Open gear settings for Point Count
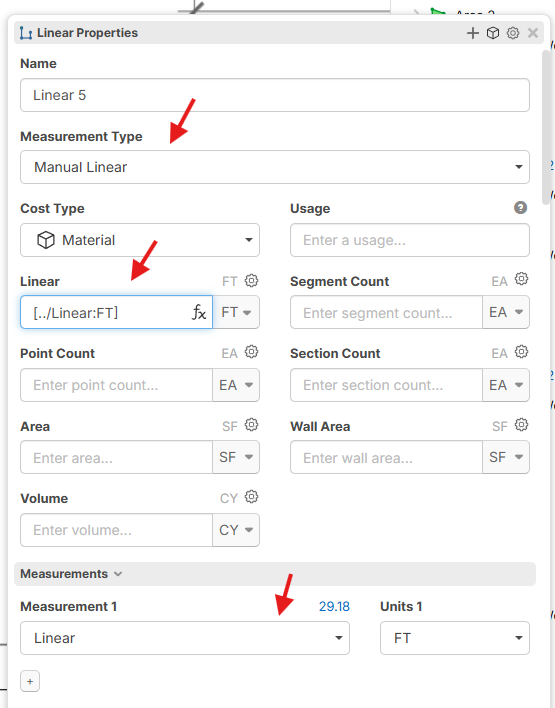 (252, 351)
